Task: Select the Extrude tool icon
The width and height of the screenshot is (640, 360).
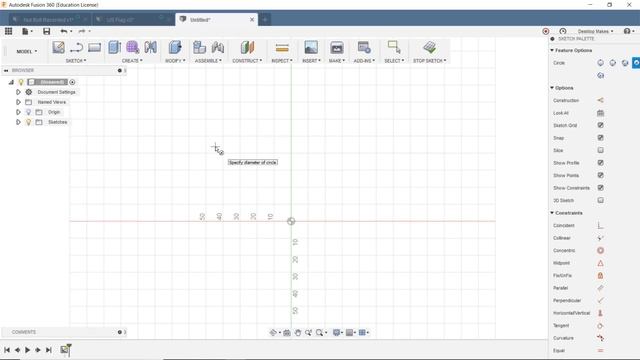Action: [x=115, y=47]
